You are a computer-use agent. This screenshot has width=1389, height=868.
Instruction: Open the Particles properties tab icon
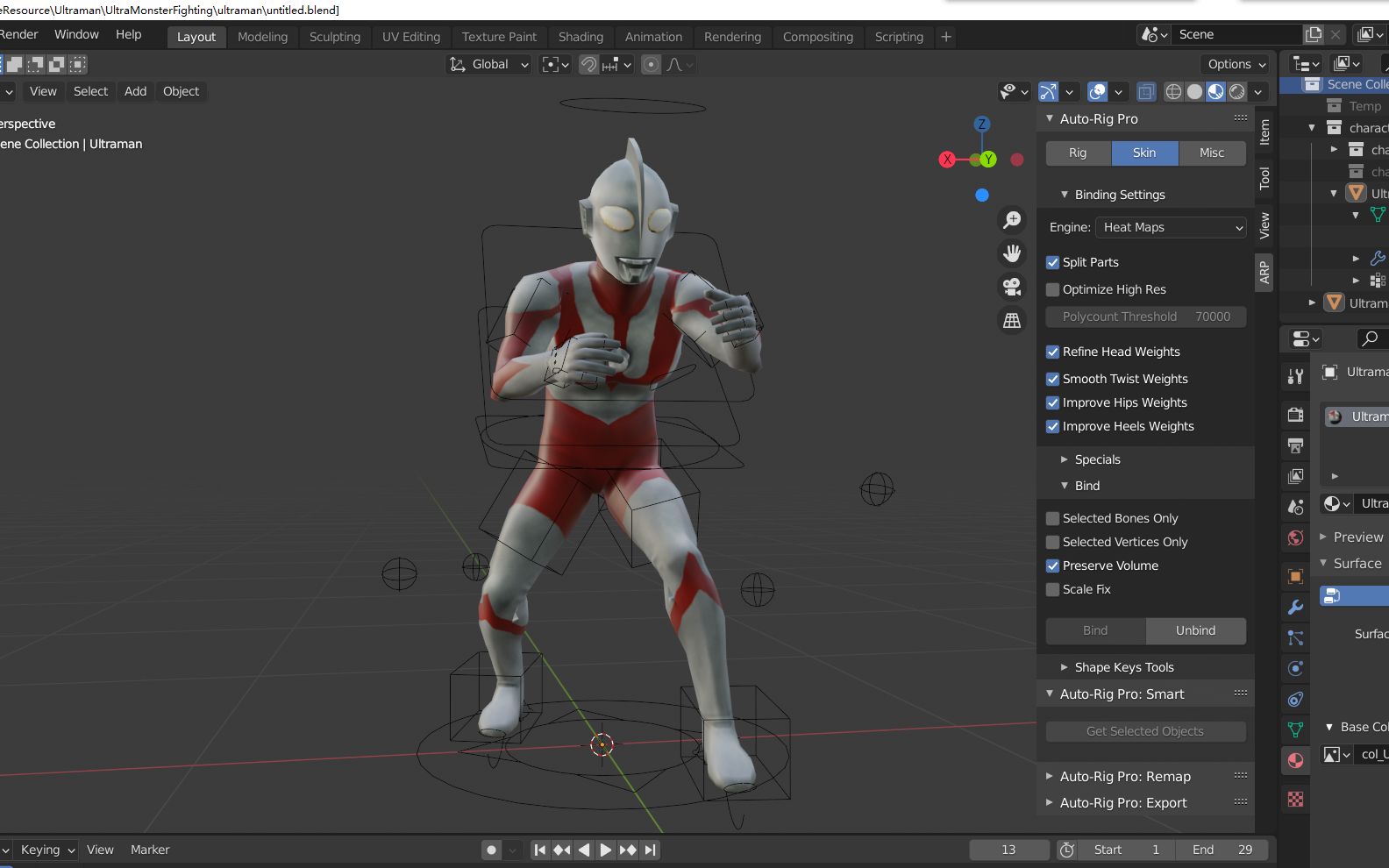pyautogui.click(x=1295, y=637)
